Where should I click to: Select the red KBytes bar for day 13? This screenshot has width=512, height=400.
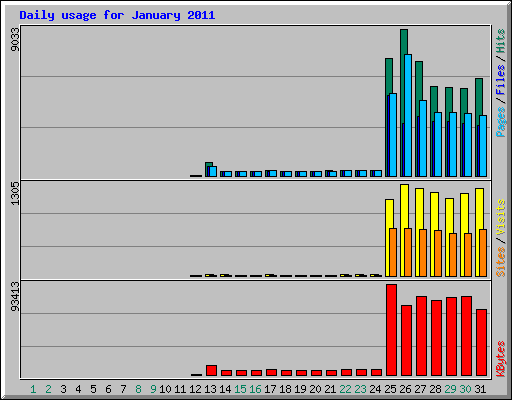click(x=211, y=371)
